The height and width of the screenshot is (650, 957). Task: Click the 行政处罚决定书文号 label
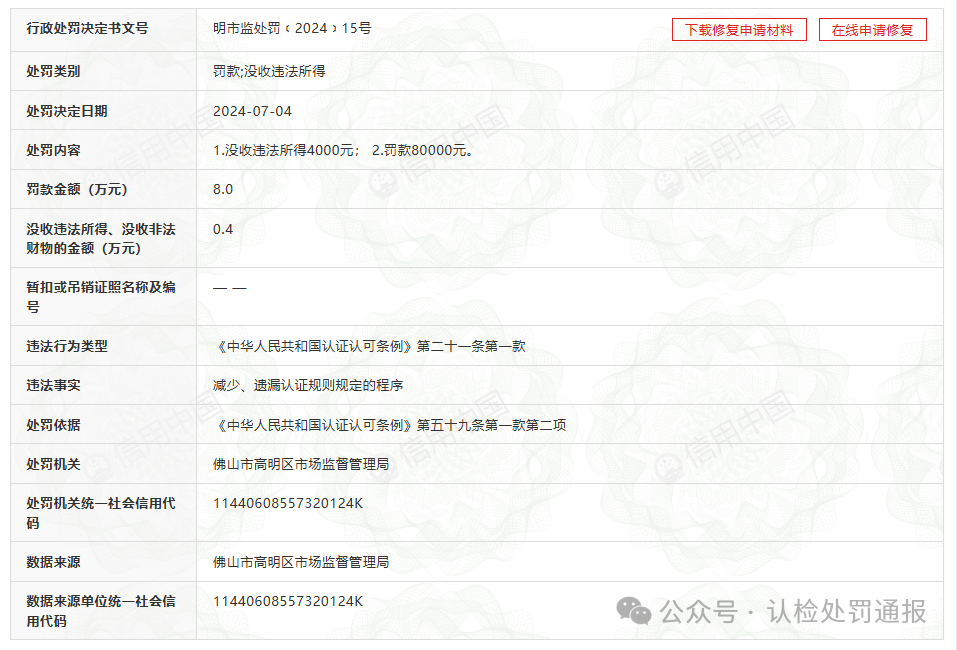pyautogui.click(x=87, y=28)
